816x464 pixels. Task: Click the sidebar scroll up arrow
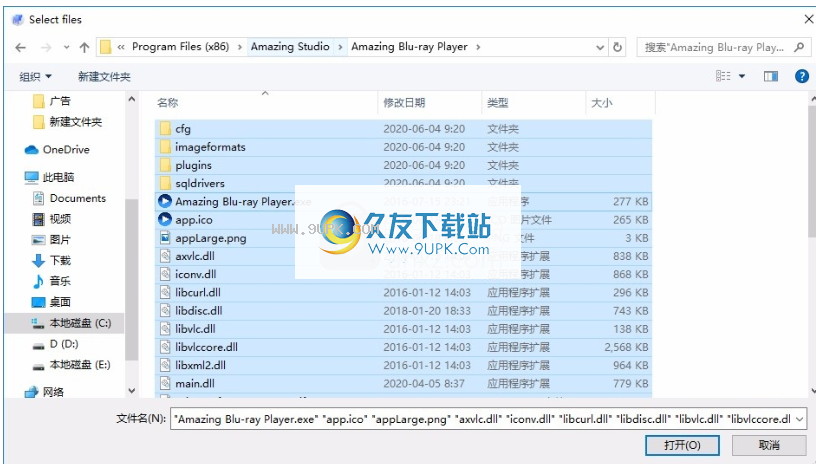coord(132,99)
